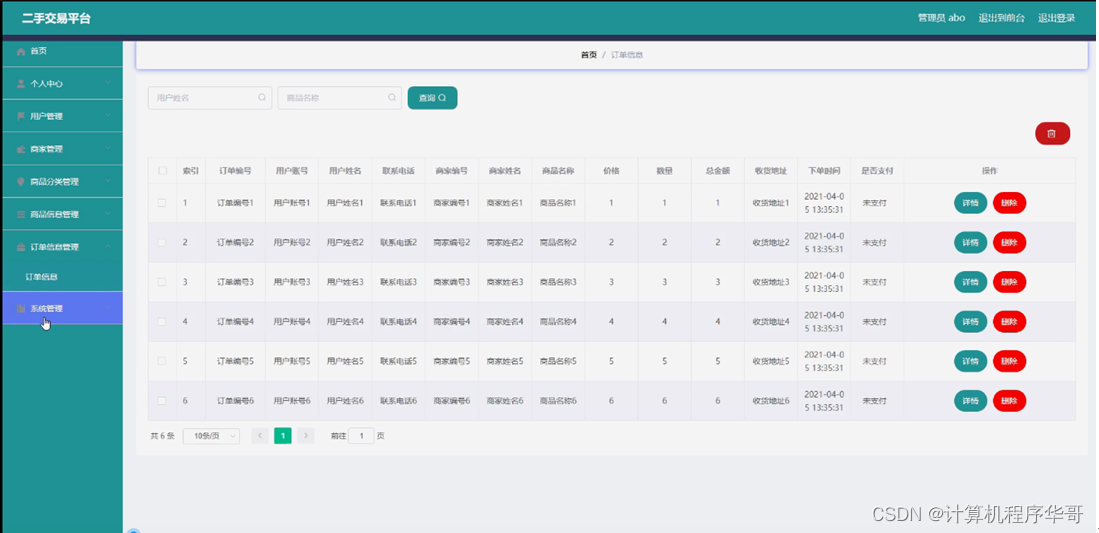This screenshot has width=1099, height=533.
Task: Check the box for row 订单编号1
Action: [x=162, y=203]
